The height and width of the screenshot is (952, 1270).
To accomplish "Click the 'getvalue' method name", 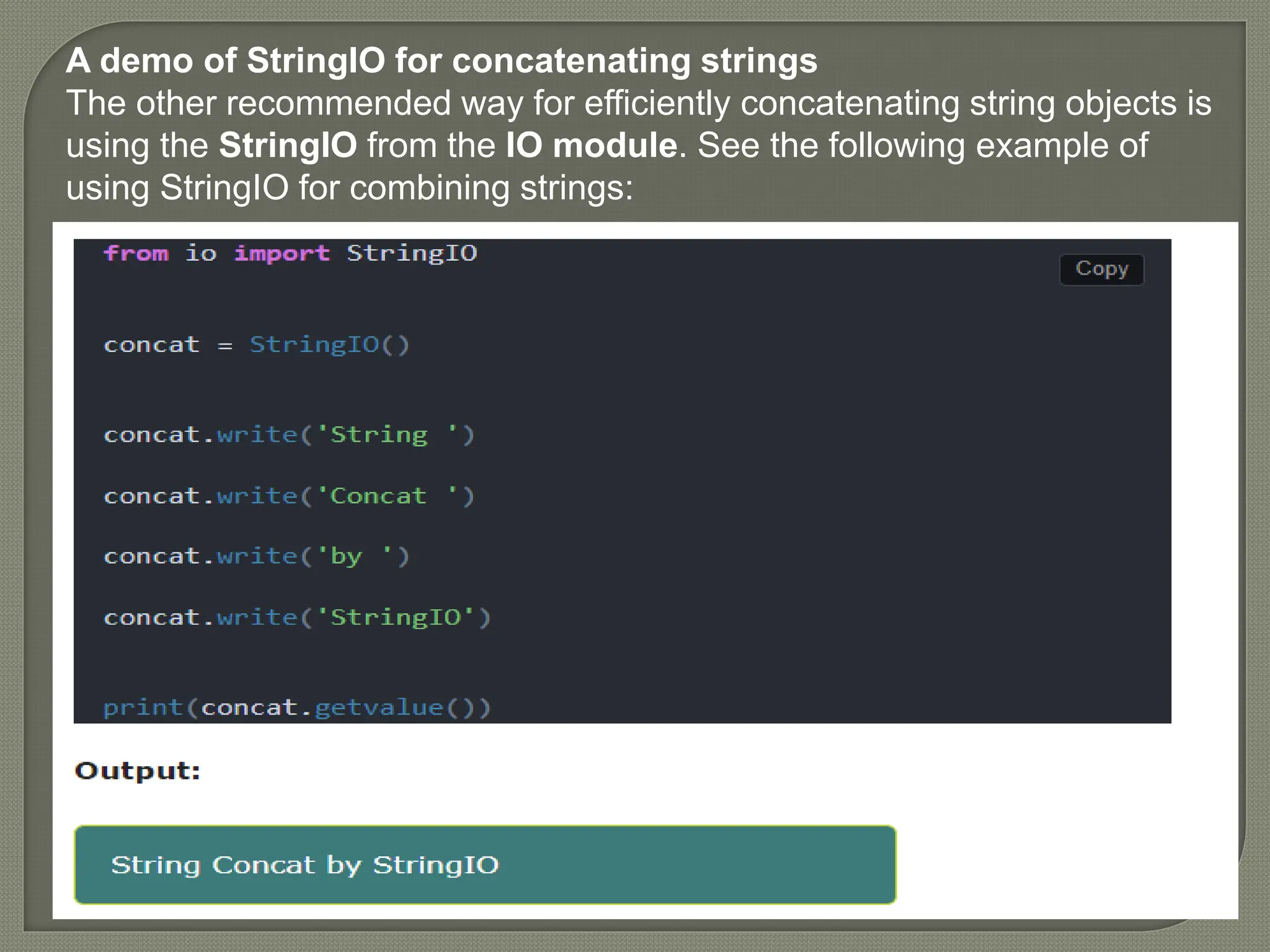I will pyautogui.click(x=379, y=707).
